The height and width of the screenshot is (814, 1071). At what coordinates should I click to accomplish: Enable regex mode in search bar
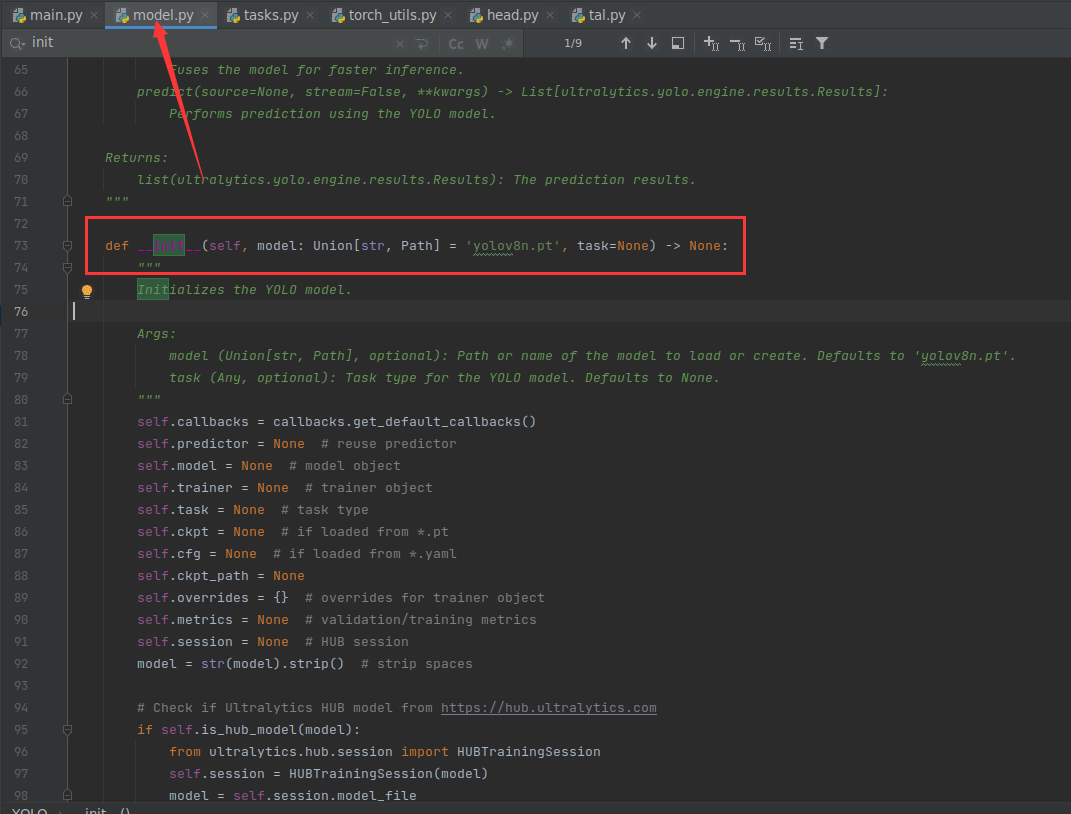507,43
